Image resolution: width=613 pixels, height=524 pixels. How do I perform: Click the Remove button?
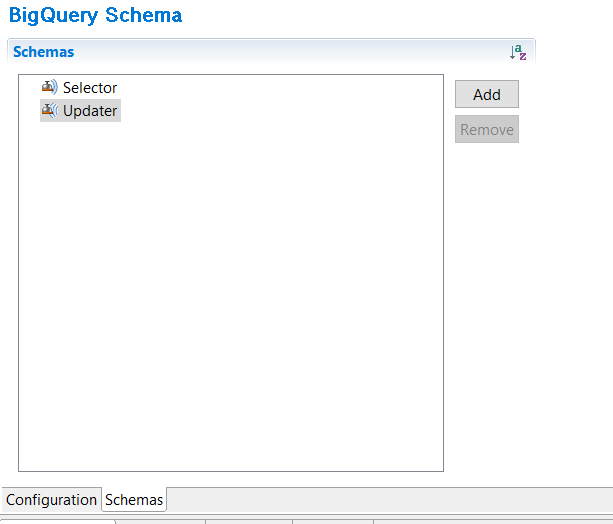(x=487, y=129)
